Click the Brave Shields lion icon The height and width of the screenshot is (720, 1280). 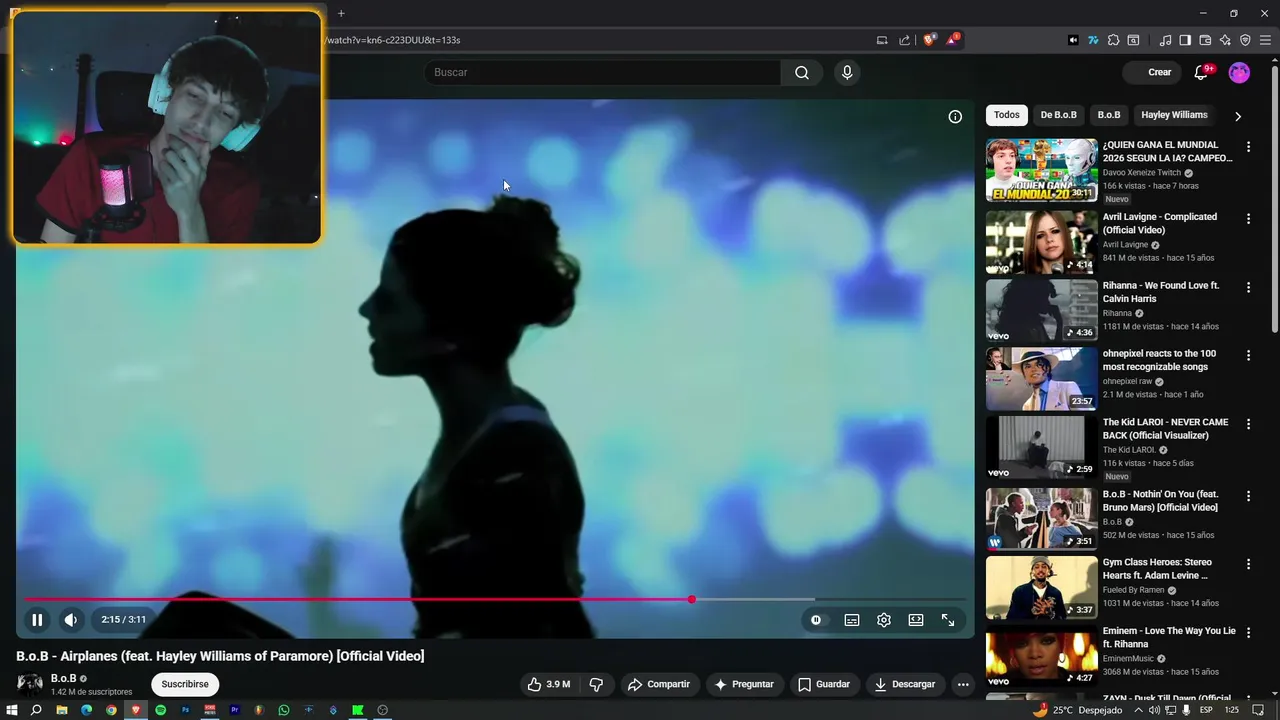click(x=929, y=40)
